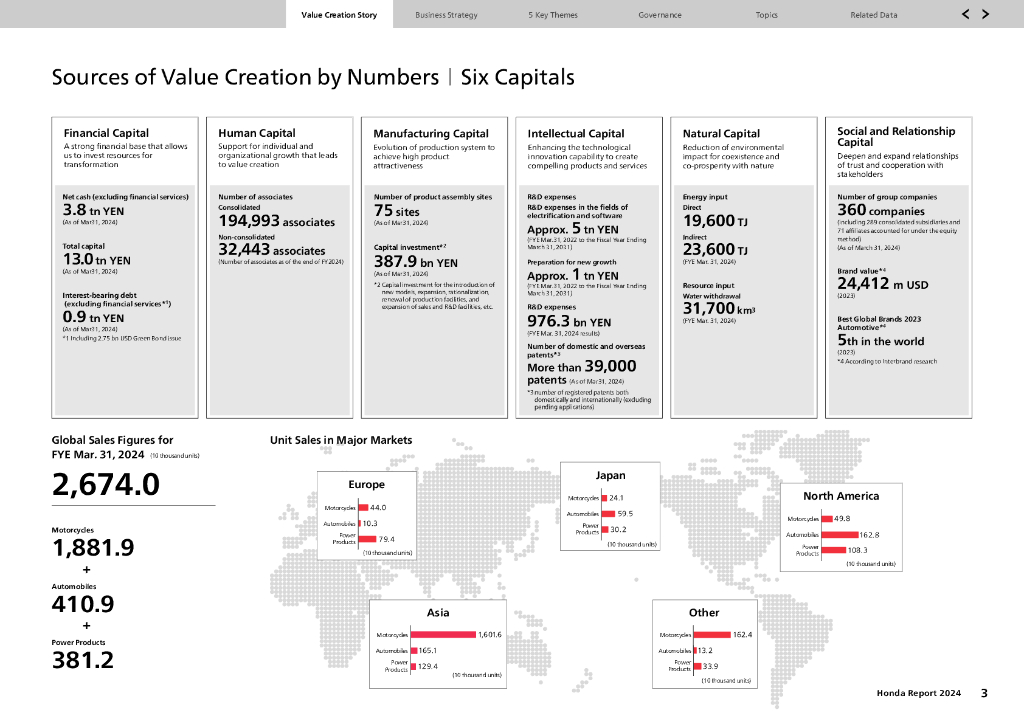1024x724 pixels.
Task: Open the Value Creation Story tab
Action: (x=339, y=15)
